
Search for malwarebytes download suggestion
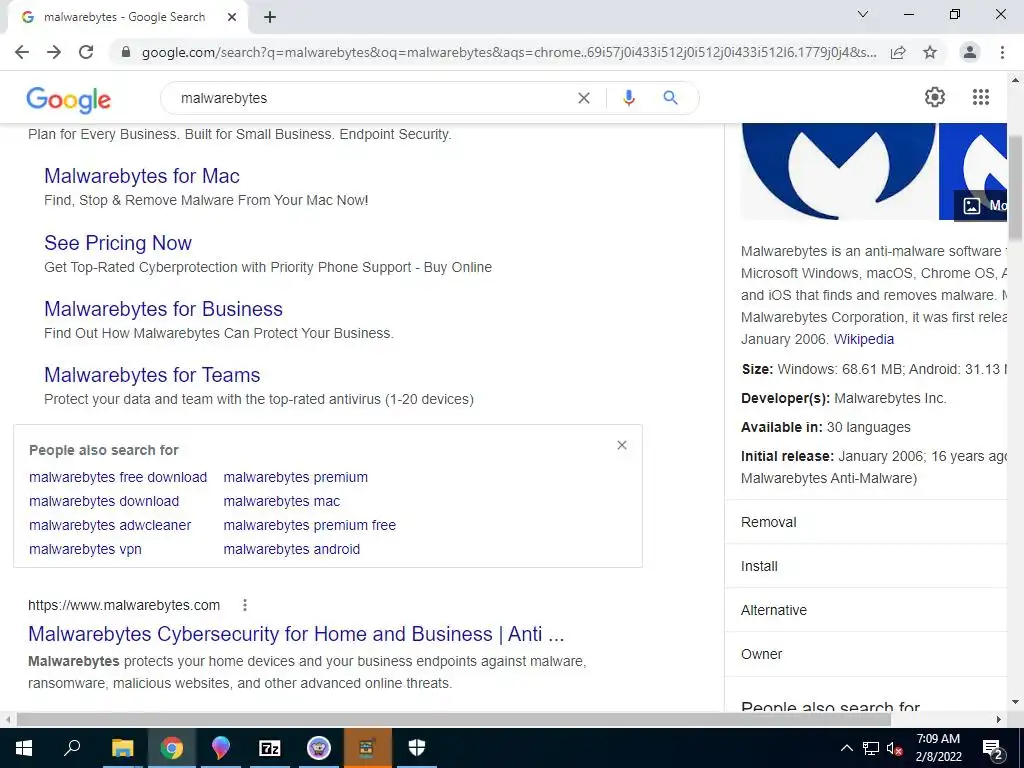104,501
